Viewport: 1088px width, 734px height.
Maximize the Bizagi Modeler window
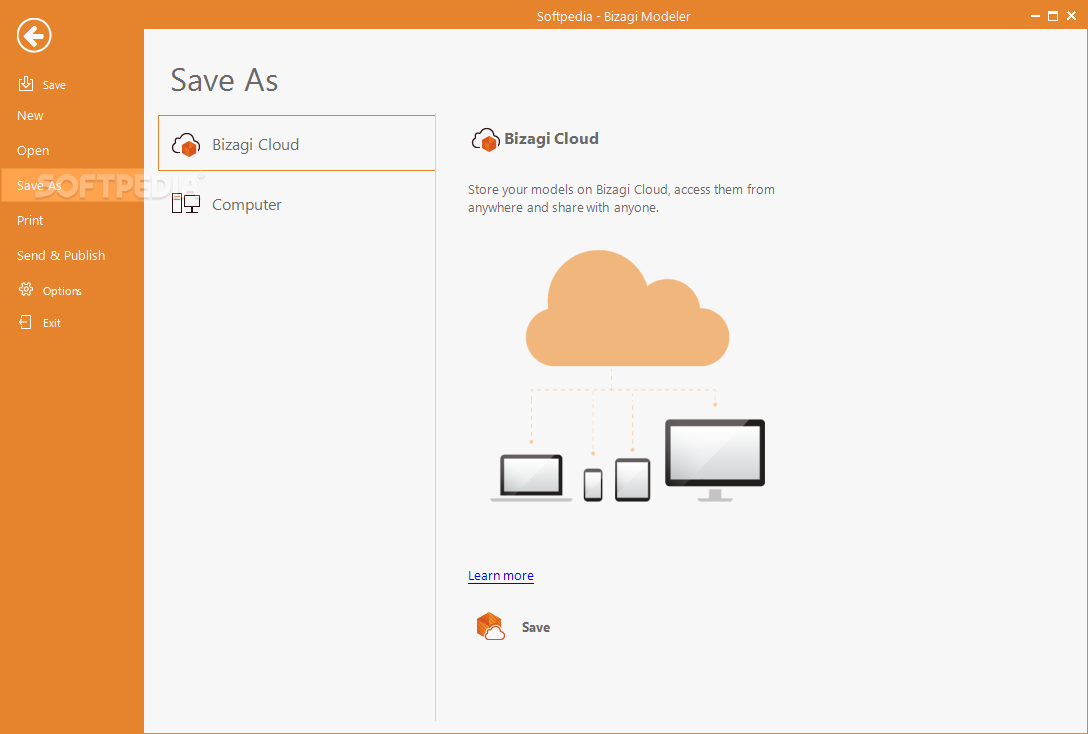point(1053,16)
